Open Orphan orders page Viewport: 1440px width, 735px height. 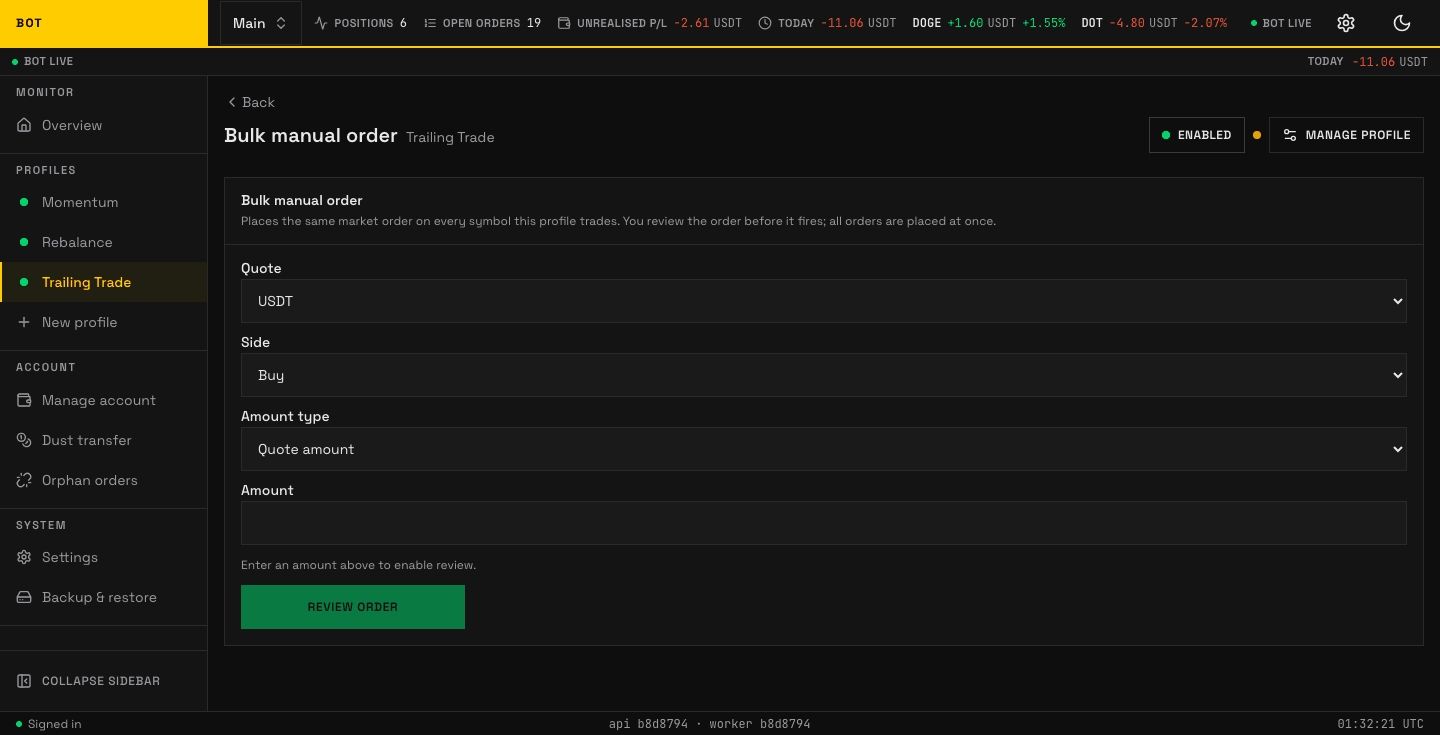point(104,480)
